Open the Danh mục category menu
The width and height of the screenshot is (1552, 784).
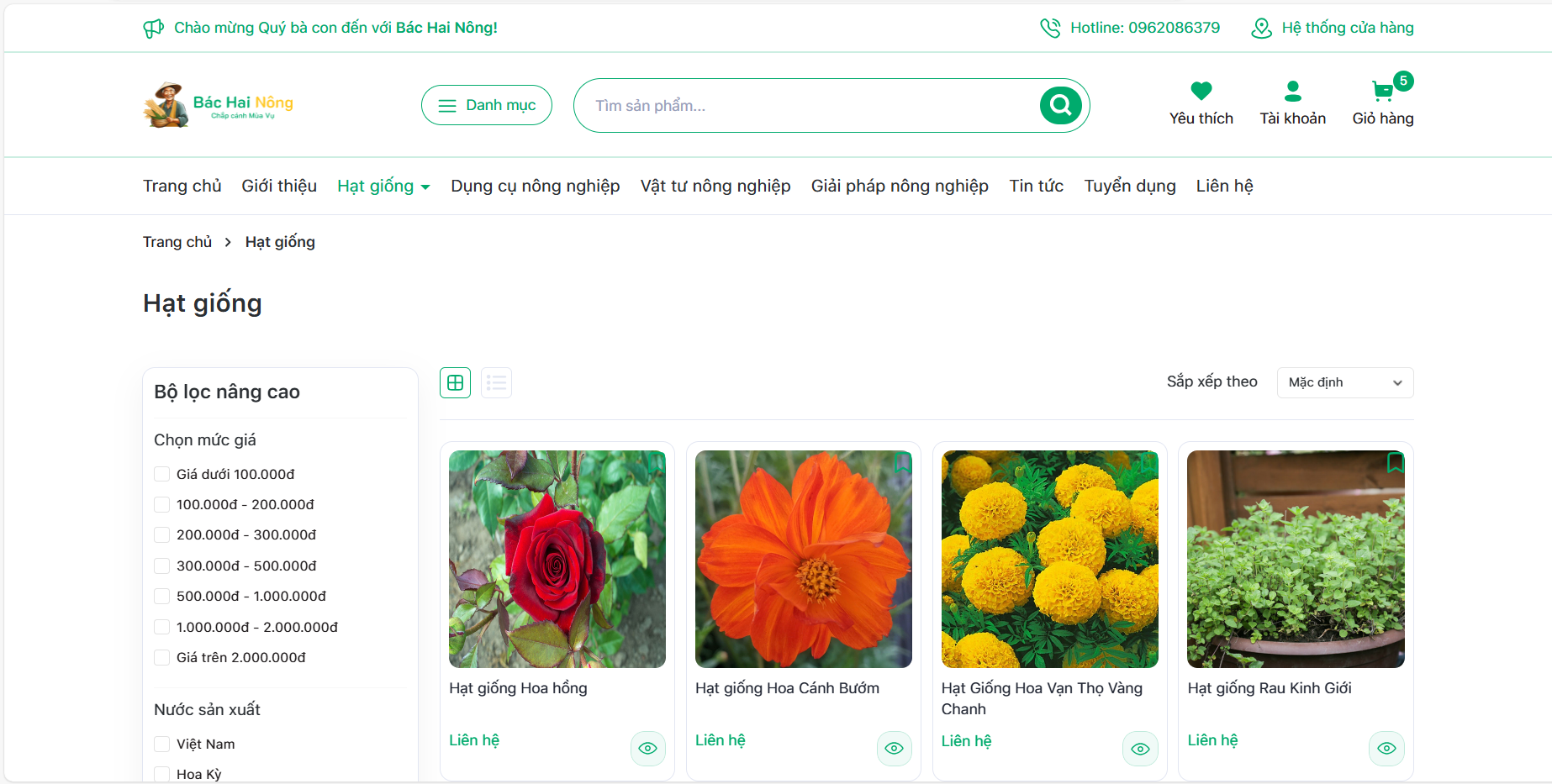pyautogui.click(x=487, y=105)
